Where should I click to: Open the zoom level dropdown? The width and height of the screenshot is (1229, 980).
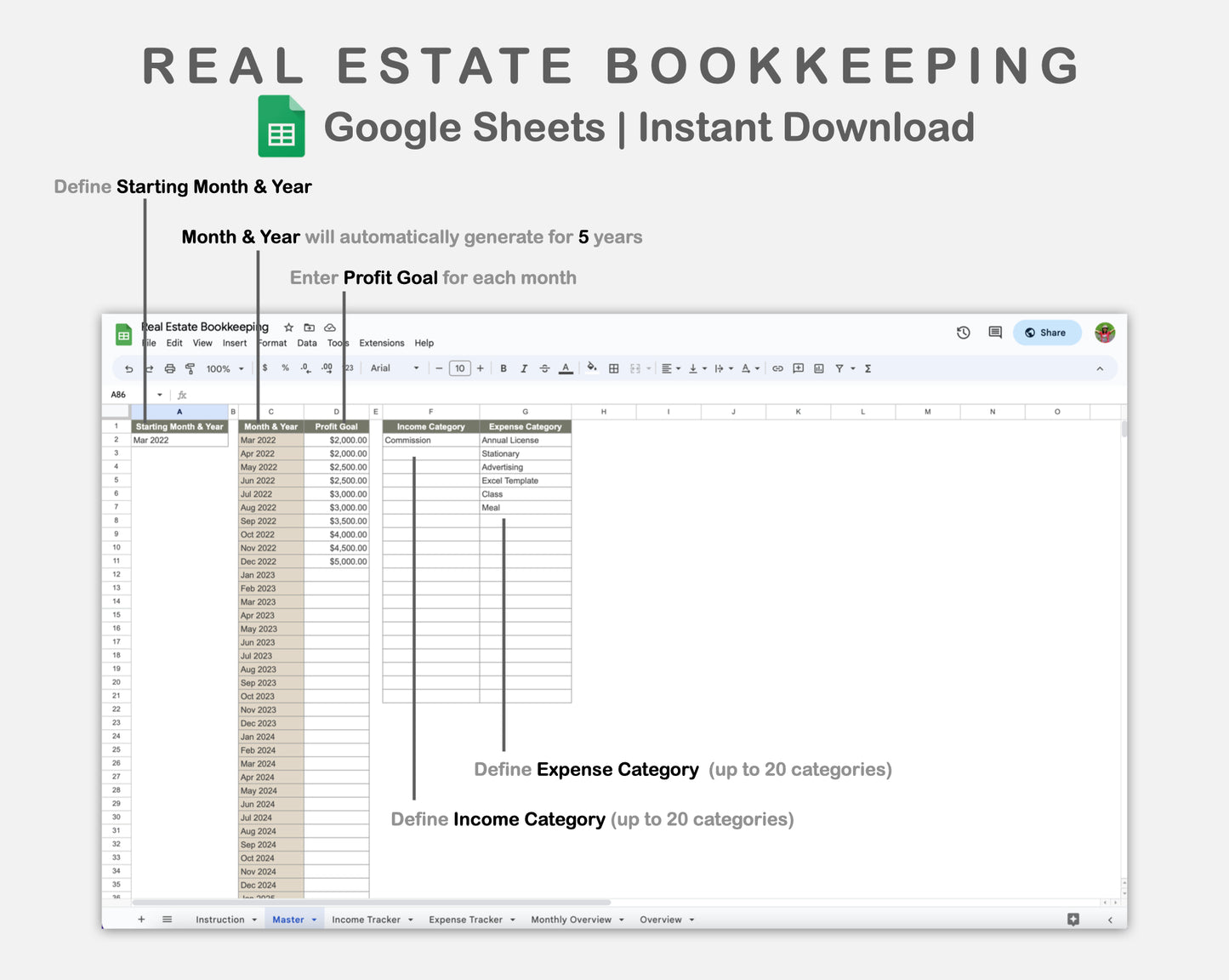(x=223, y=367)
